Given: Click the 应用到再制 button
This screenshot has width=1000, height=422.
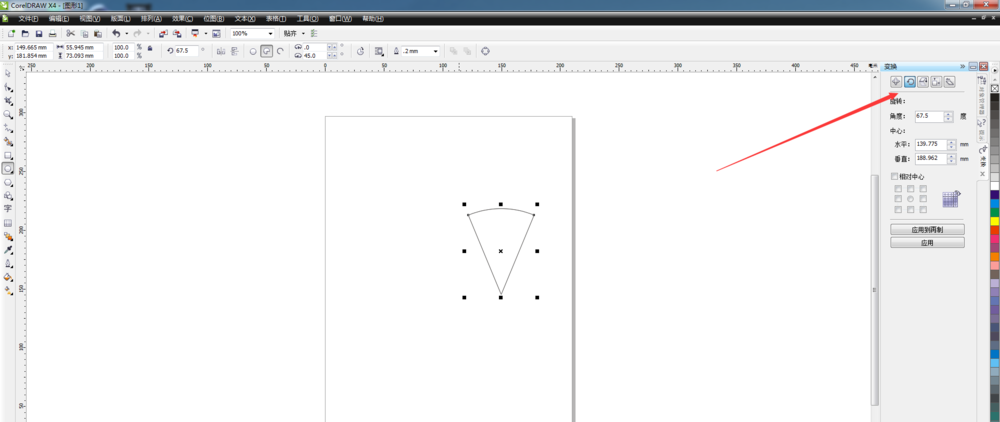Looking at the screenshot, I should tap(927, 230).
